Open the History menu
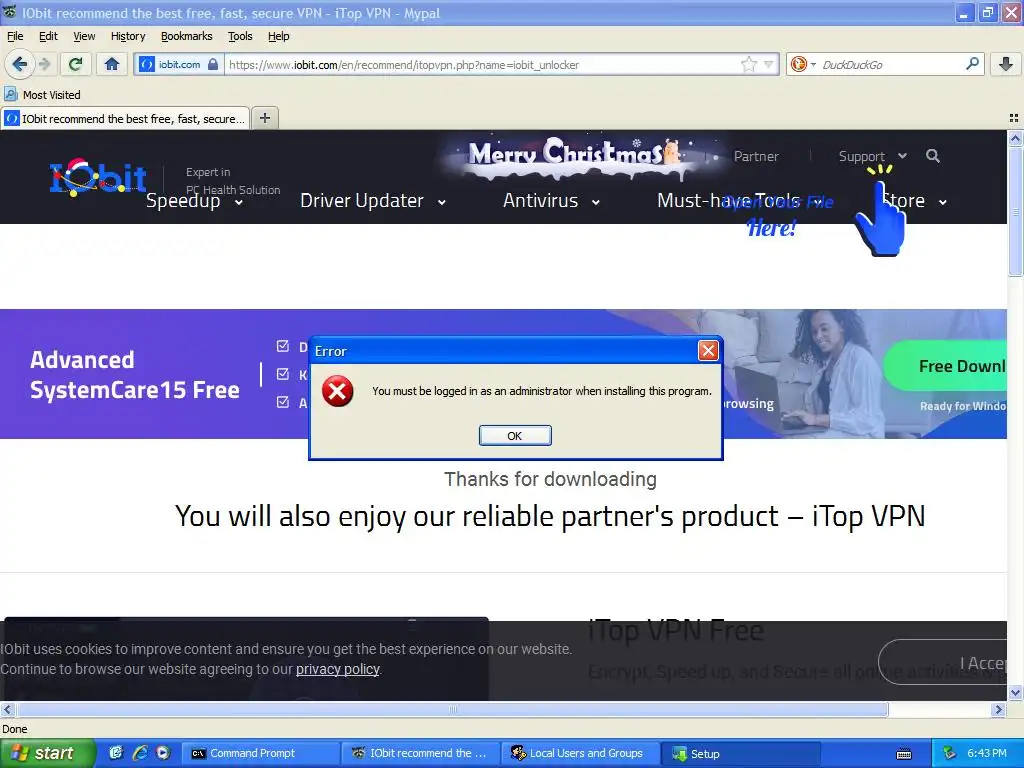The image size is (1024, 768). click(128, 36)
